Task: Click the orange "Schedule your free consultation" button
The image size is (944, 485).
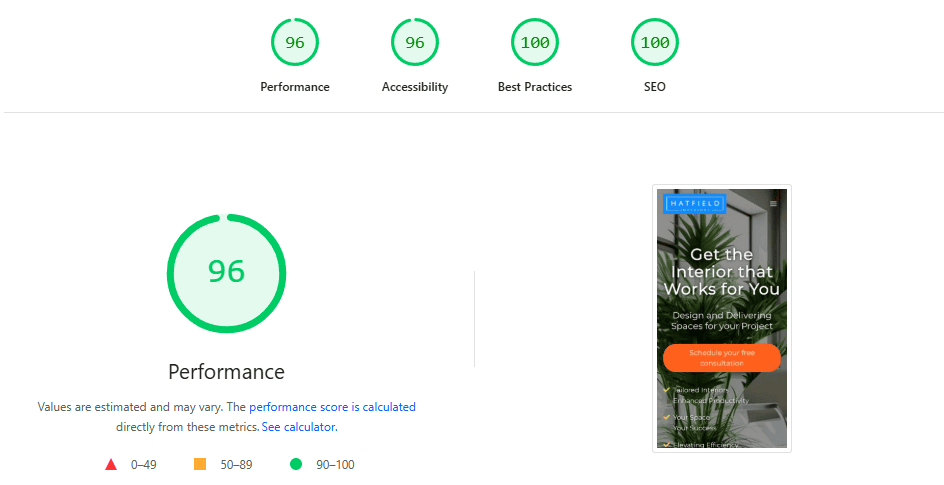Action: [x=721, y=358]
